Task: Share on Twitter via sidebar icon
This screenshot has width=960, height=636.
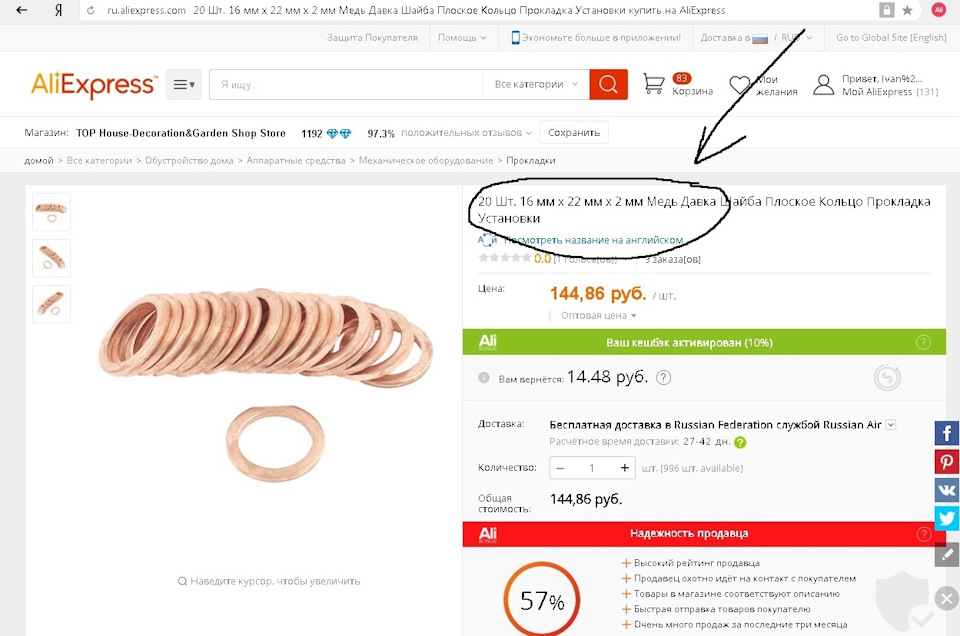Action: pos(947,518)
